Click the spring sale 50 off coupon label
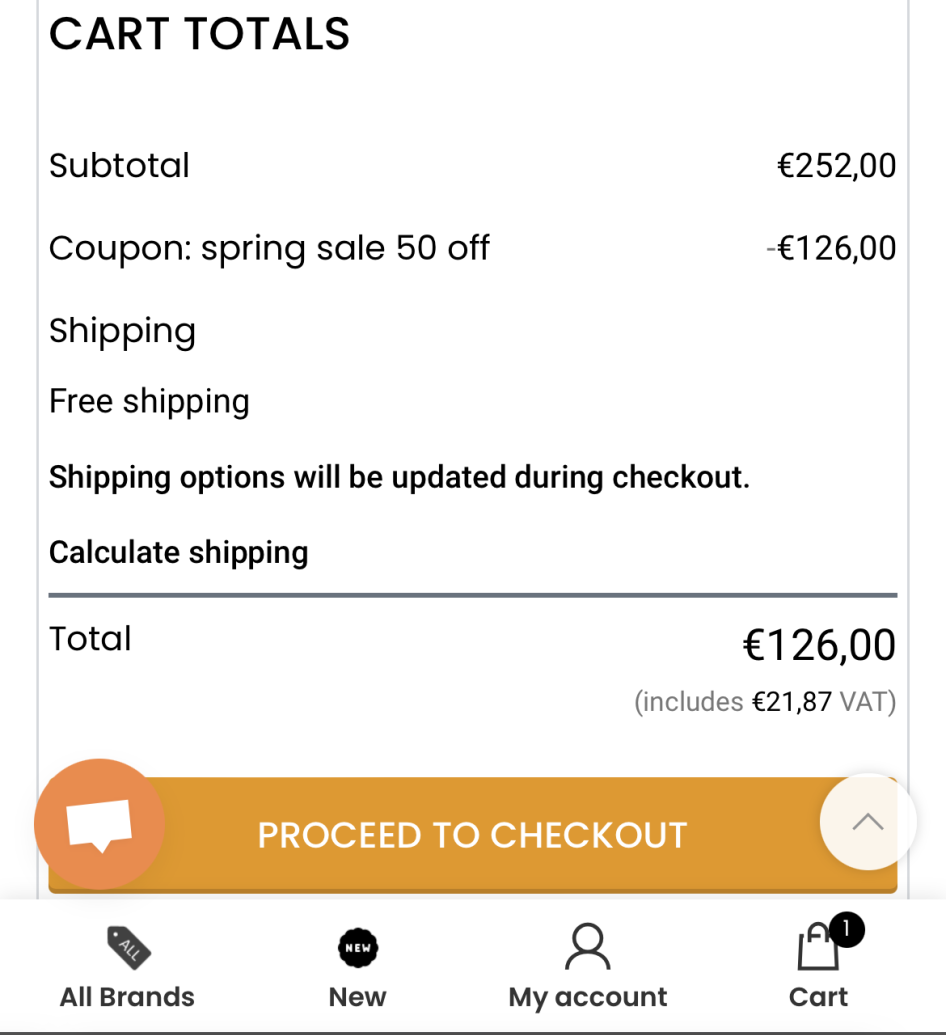The image size is (946, 1035). point(269,248)
